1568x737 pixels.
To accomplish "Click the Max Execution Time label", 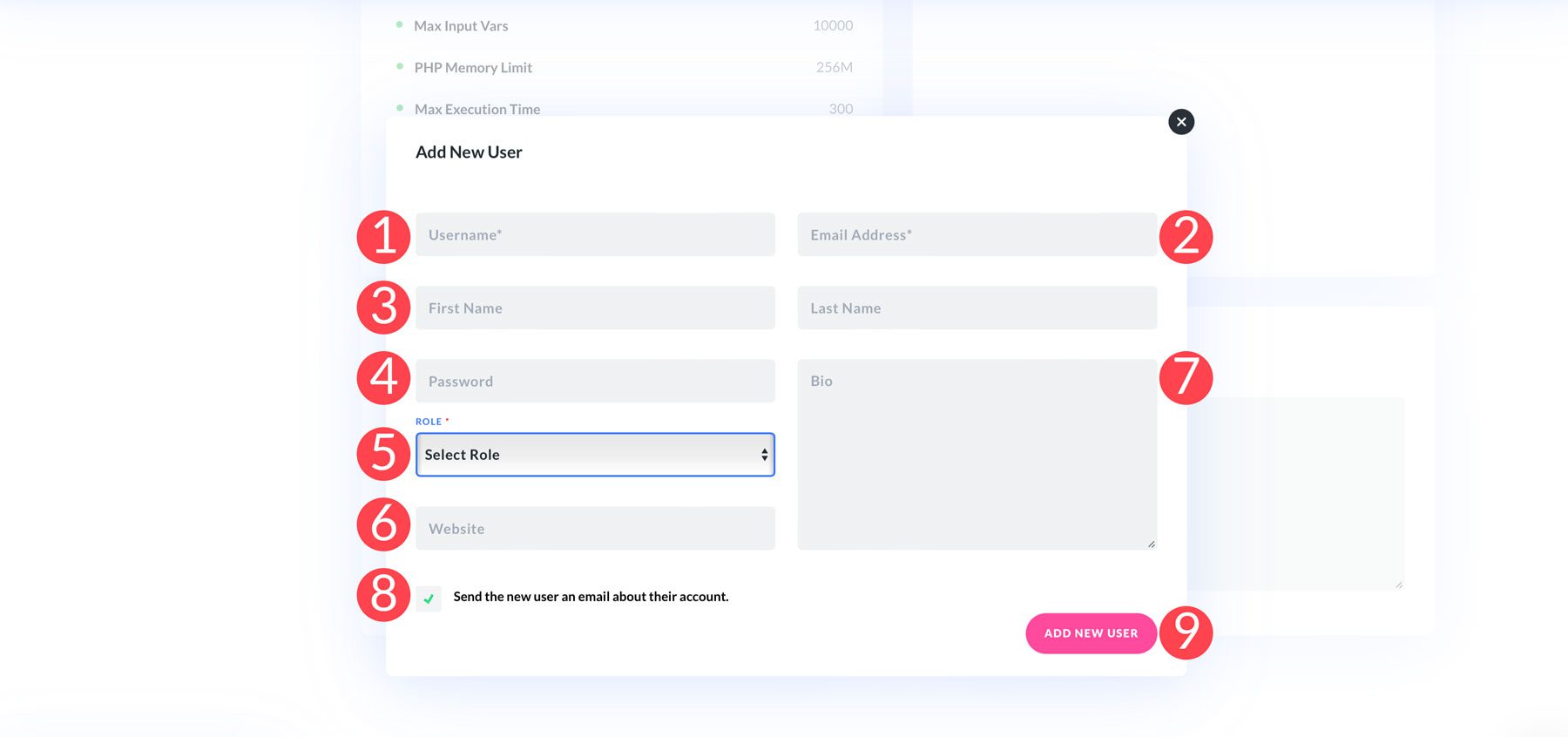I will (x=477, y=109).
